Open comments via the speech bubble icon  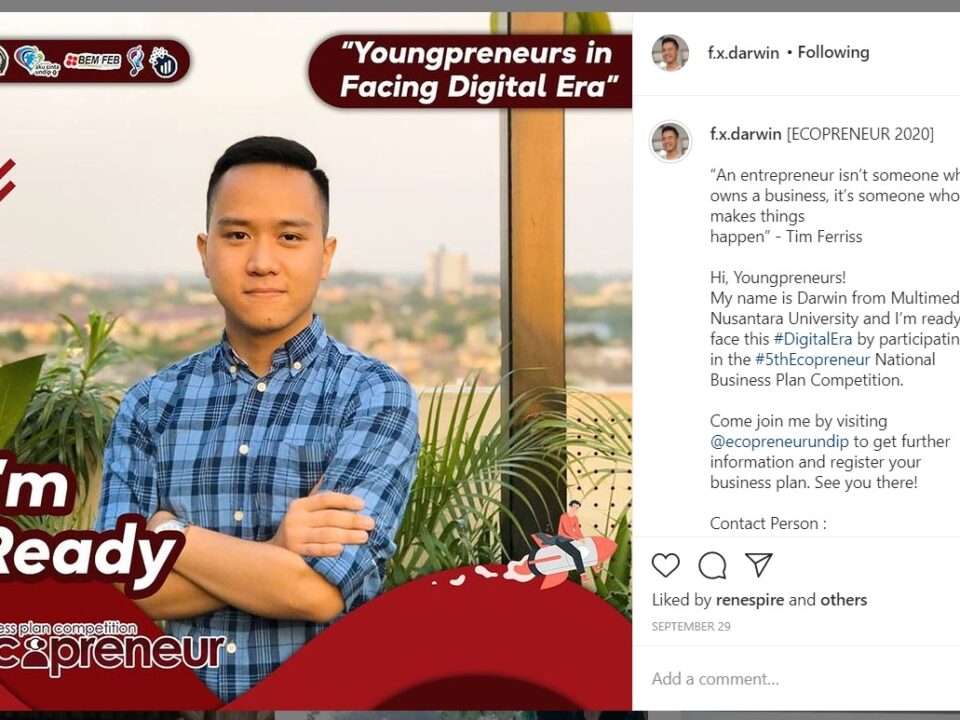pos(712,565)
